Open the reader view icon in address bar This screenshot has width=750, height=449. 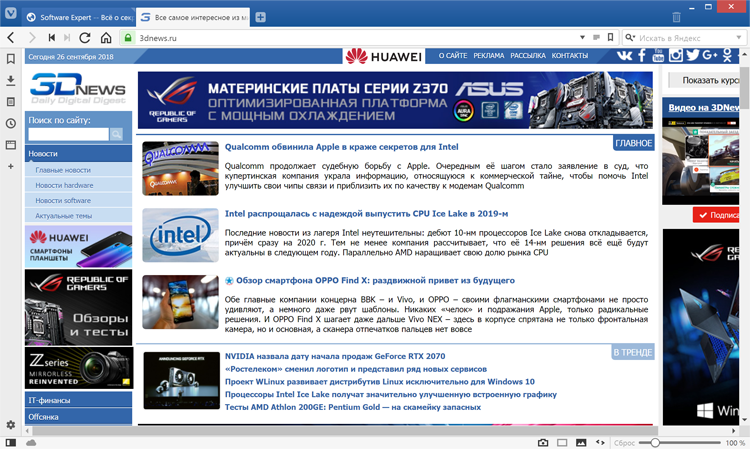click(x=596, y=37)
